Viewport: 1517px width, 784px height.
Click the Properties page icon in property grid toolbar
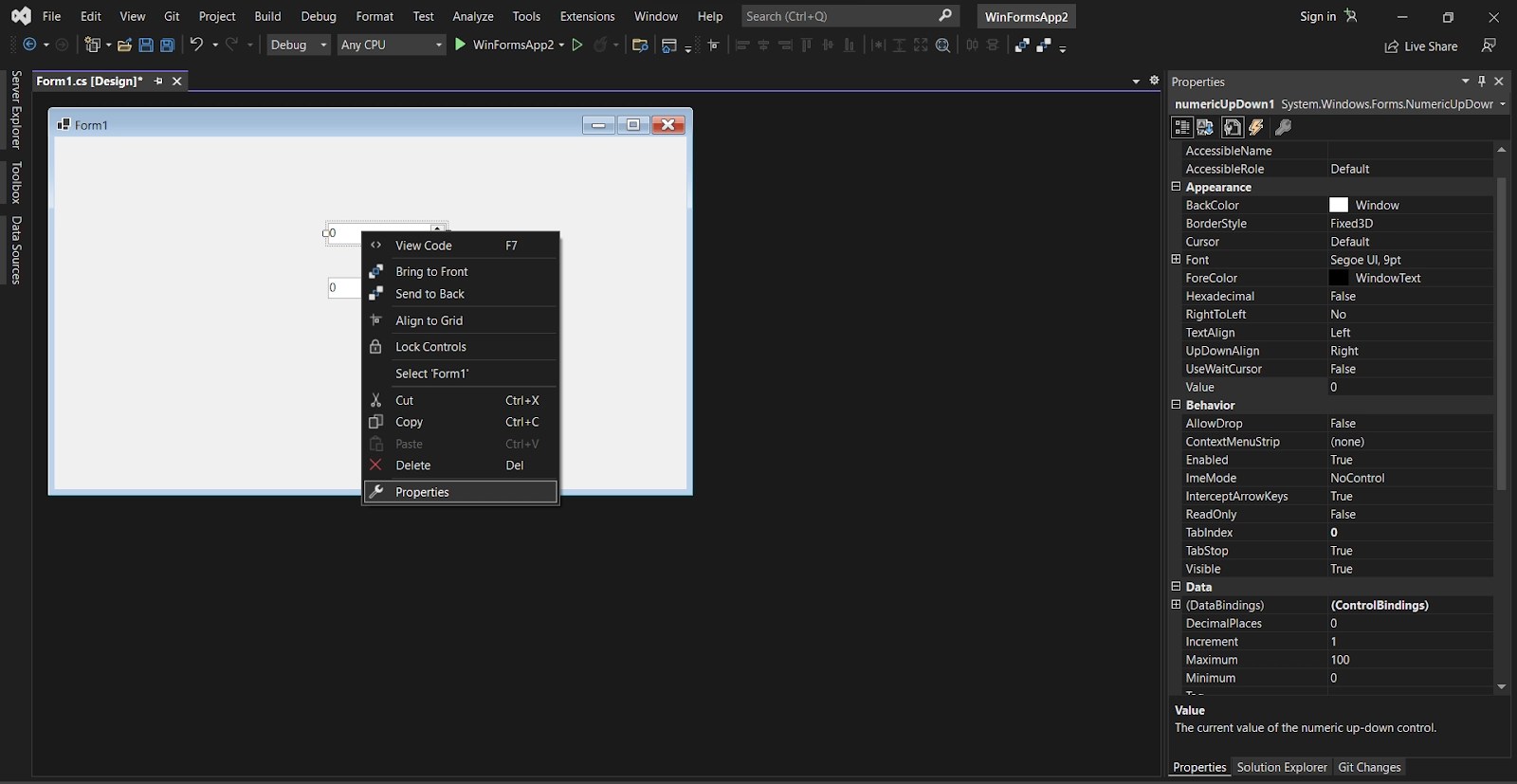[1232, 127]
